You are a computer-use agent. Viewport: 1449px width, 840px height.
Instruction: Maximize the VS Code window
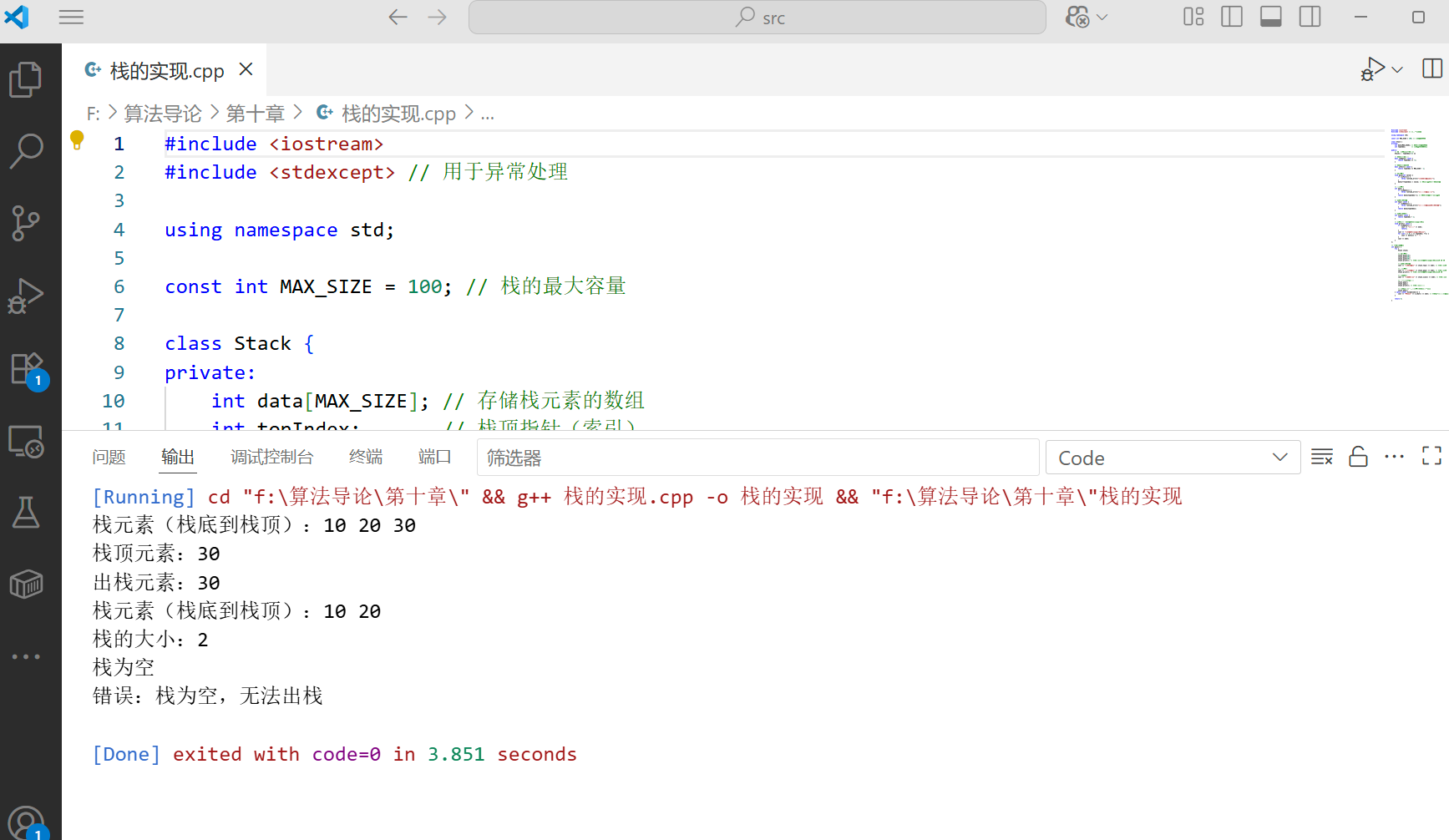pos(1418,18)
